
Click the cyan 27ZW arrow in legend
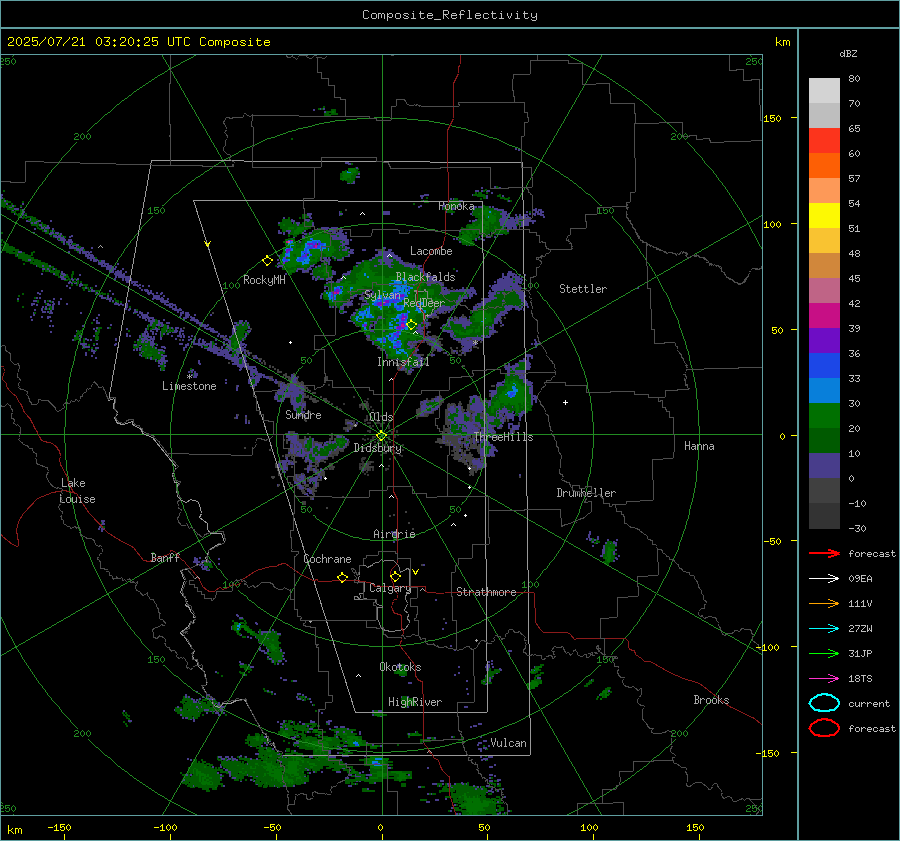824,629
